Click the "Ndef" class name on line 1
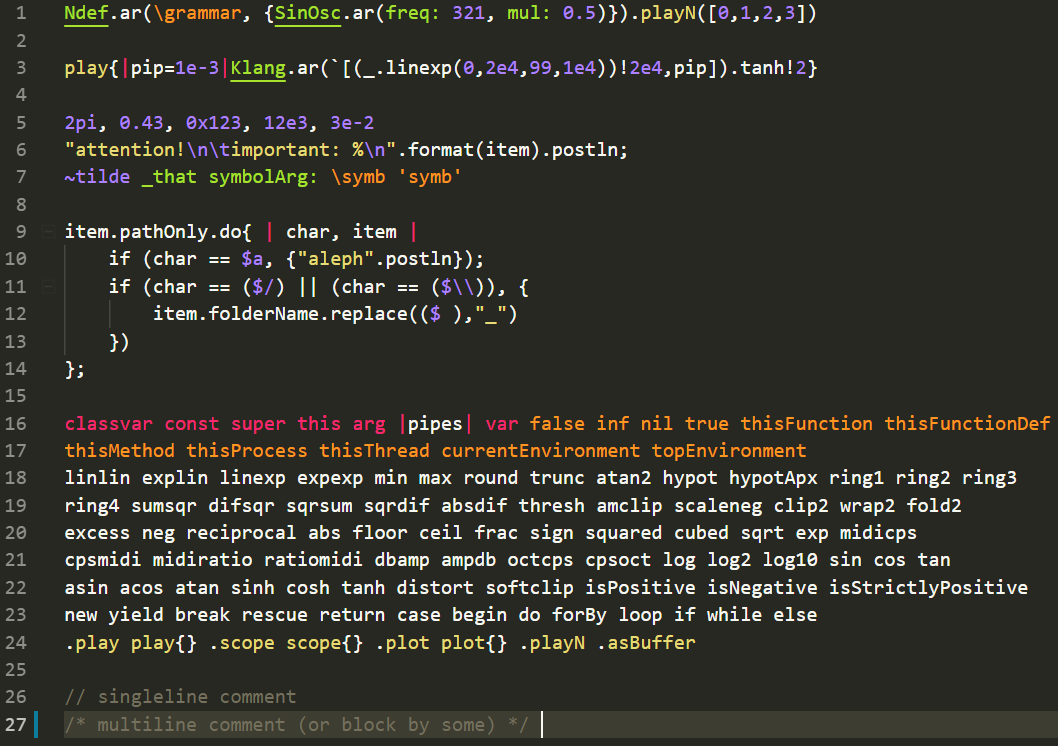Screen dimensions: 1058x746 click(86, 13)
